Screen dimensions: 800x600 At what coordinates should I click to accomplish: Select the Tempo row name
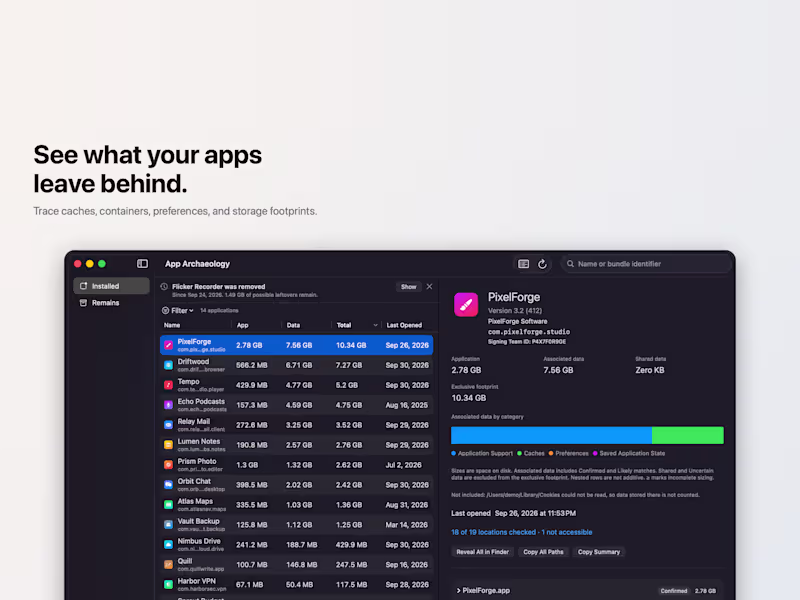click(x=188, y=381)
